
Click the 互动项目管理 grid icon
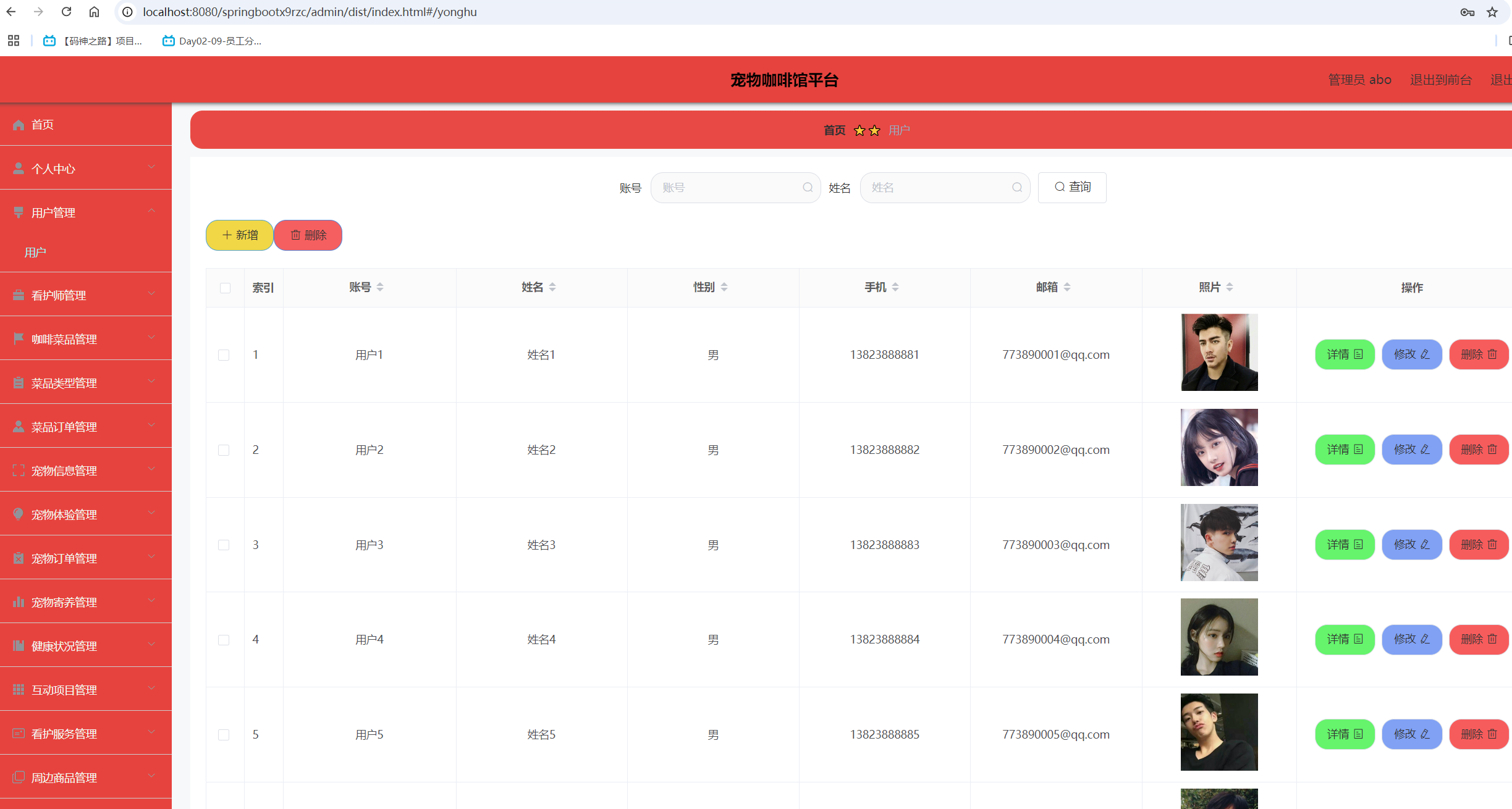(x=19, y=689)
